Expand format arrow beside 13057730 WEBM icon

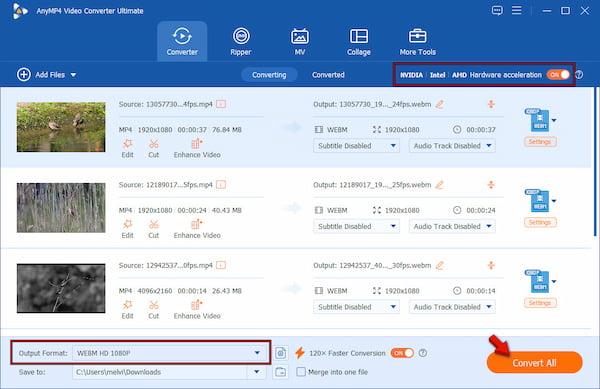click(x=554, y=120)
